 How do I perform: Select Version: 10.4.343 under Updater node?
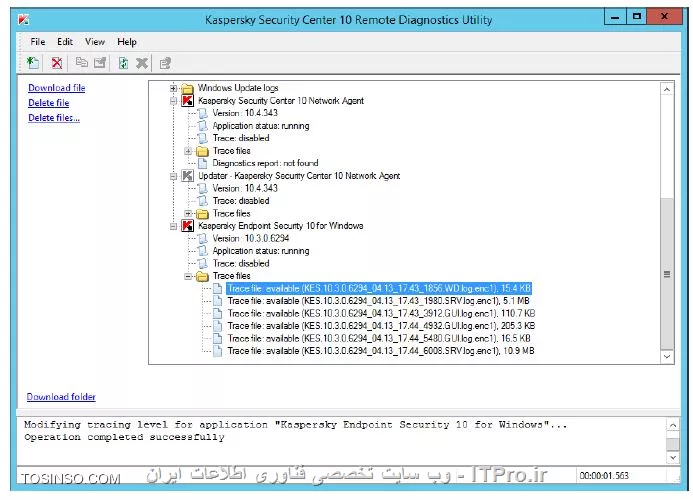click(x=245, y=188)
